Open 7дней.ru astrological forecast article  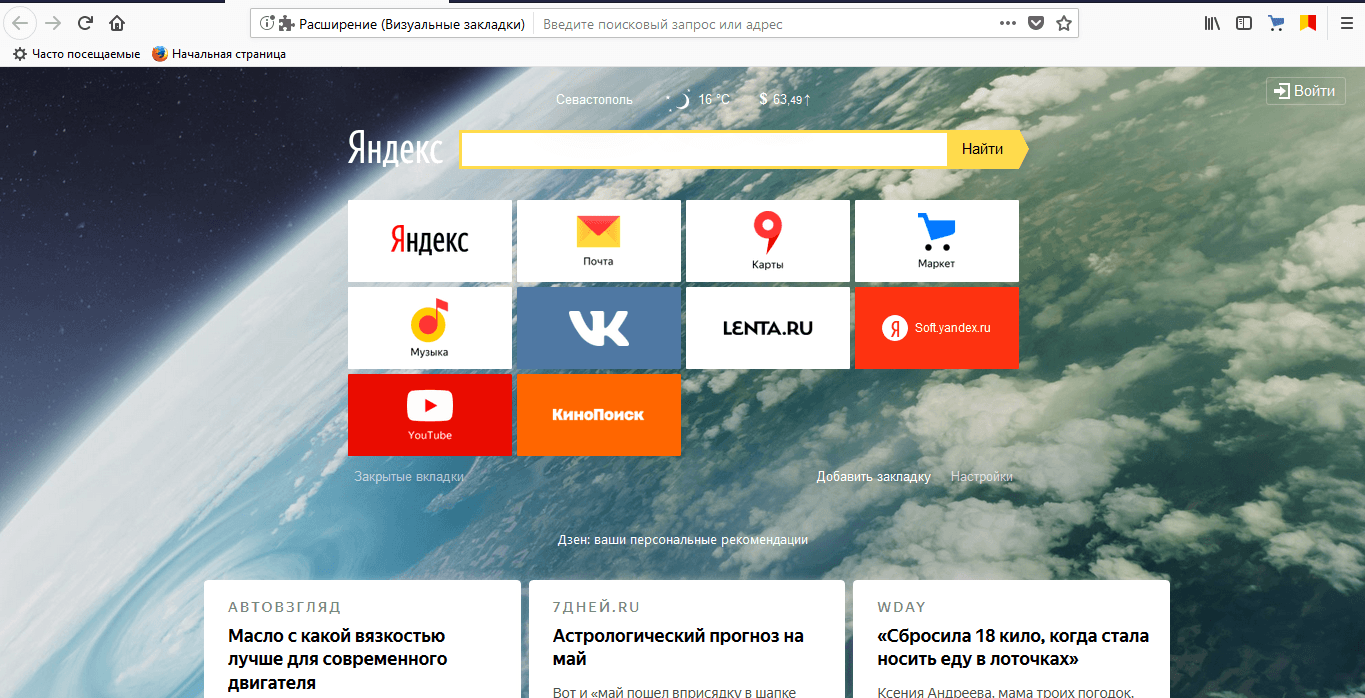click(x=678, y=648)
